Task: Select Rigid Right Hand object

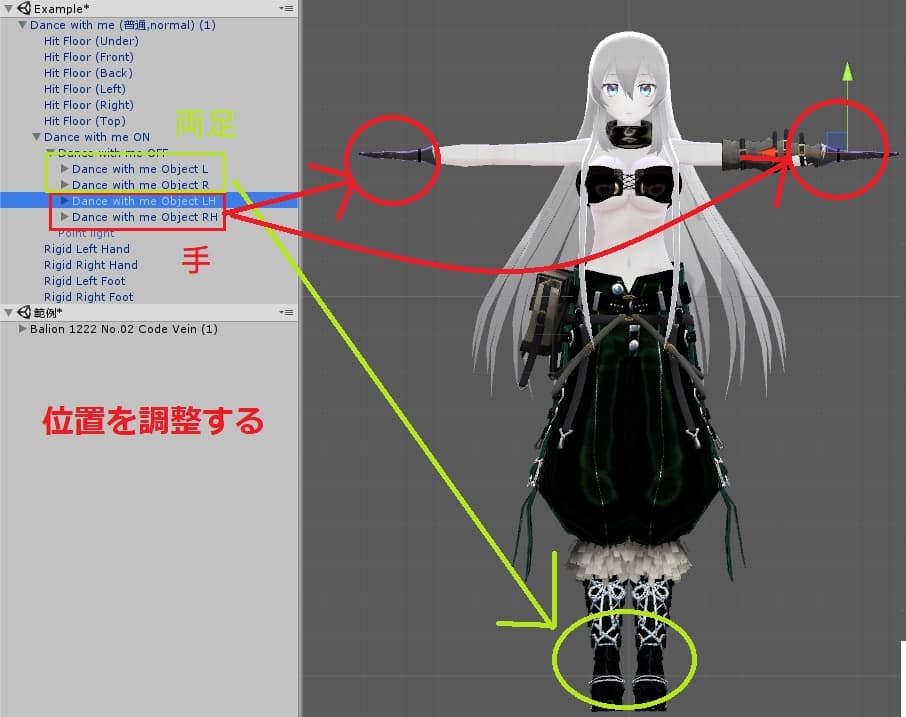Action: [91, 265]
